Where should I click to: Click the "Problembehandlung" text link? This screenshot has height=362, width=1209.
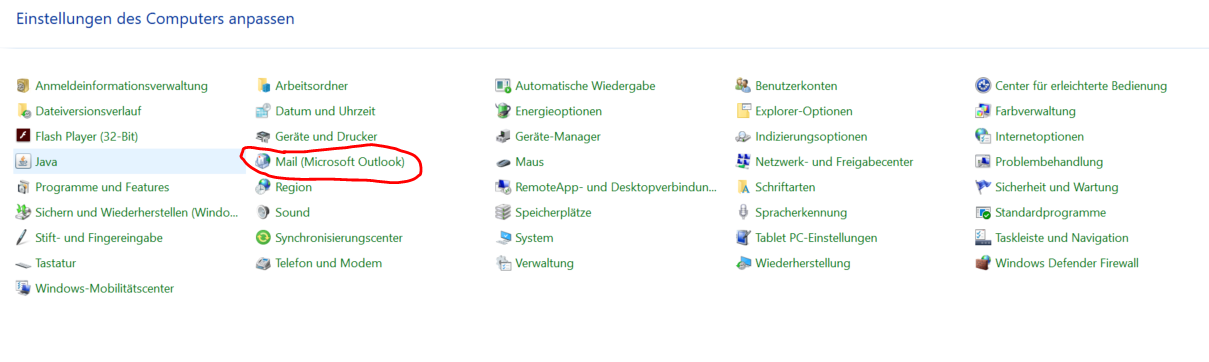point(1049,162)
